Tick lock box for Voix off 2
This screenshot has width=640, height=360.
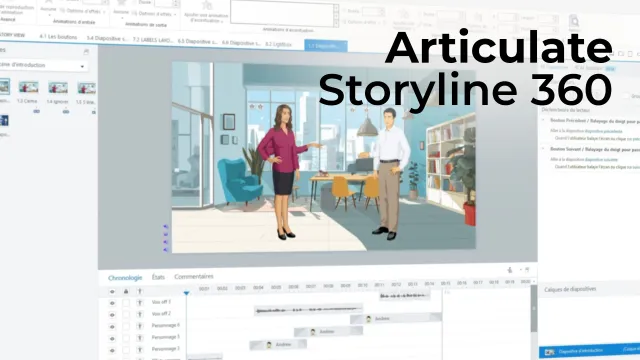click(126, 315)
